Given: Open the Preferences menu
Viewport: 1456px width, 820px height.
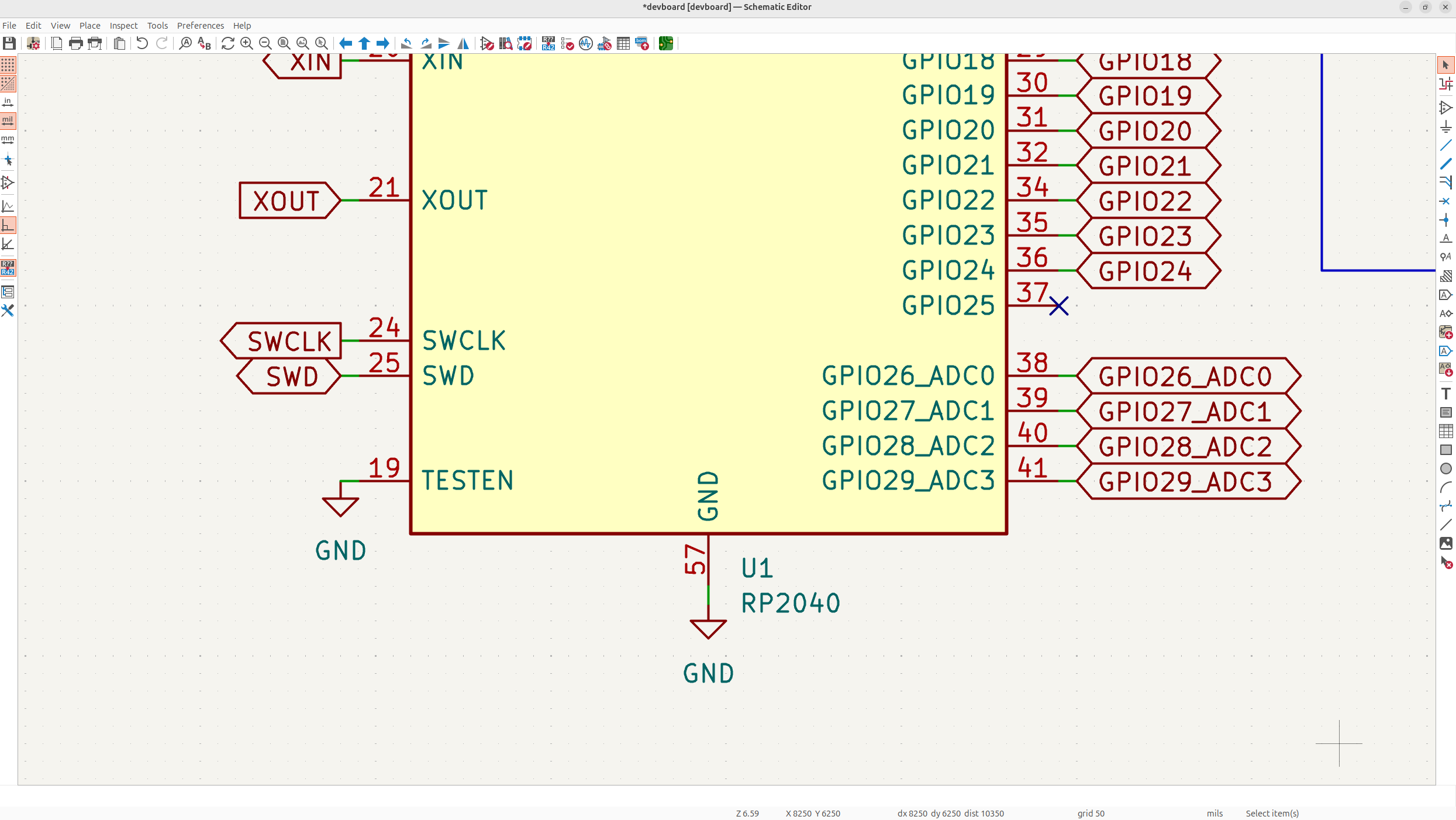Looking at the screenshot, I should [200, 26].
